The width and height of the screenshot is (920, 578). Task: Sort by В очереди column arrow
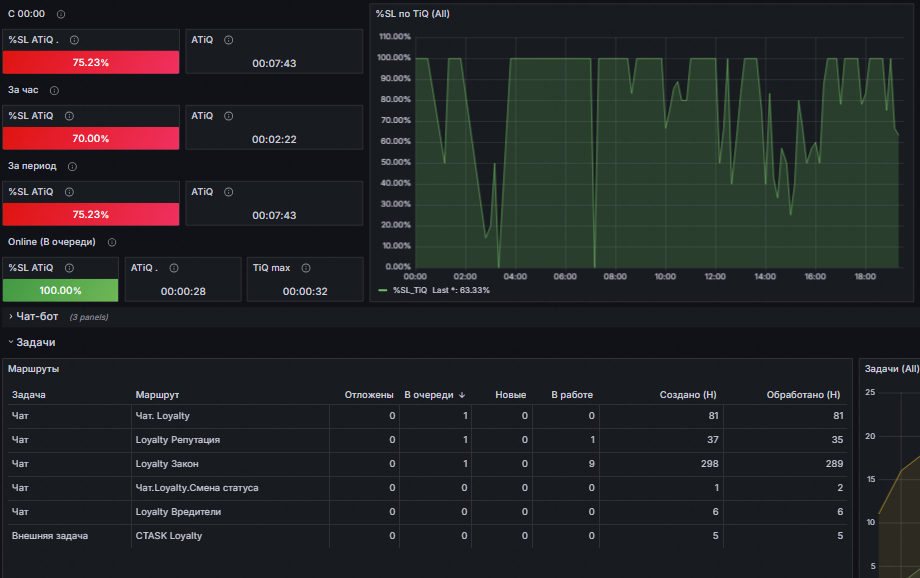coord(462,396)
